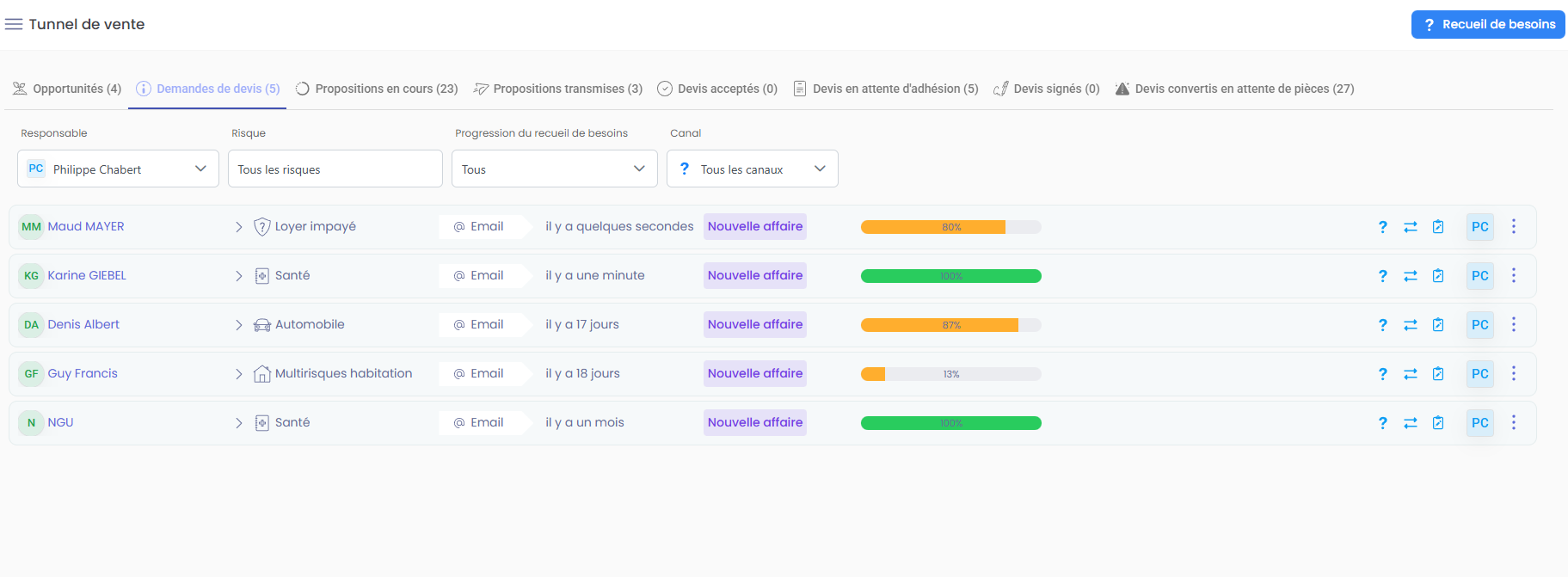Open the three-dot menu for NGU
Image resolution: width=1568 pixels, height=577 pixels.
pyautogui.click(x=1514, y=422)
